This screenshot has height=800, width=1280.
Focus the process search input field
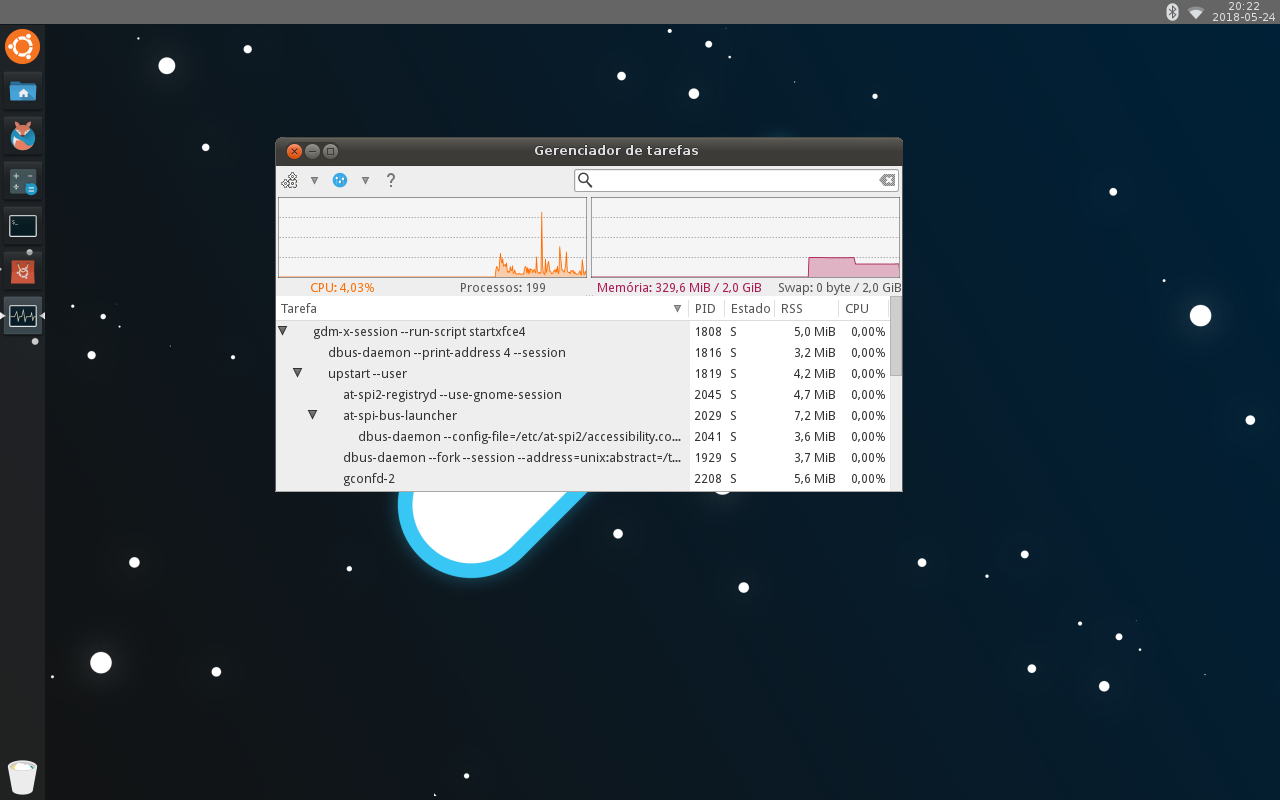[736, 180]
